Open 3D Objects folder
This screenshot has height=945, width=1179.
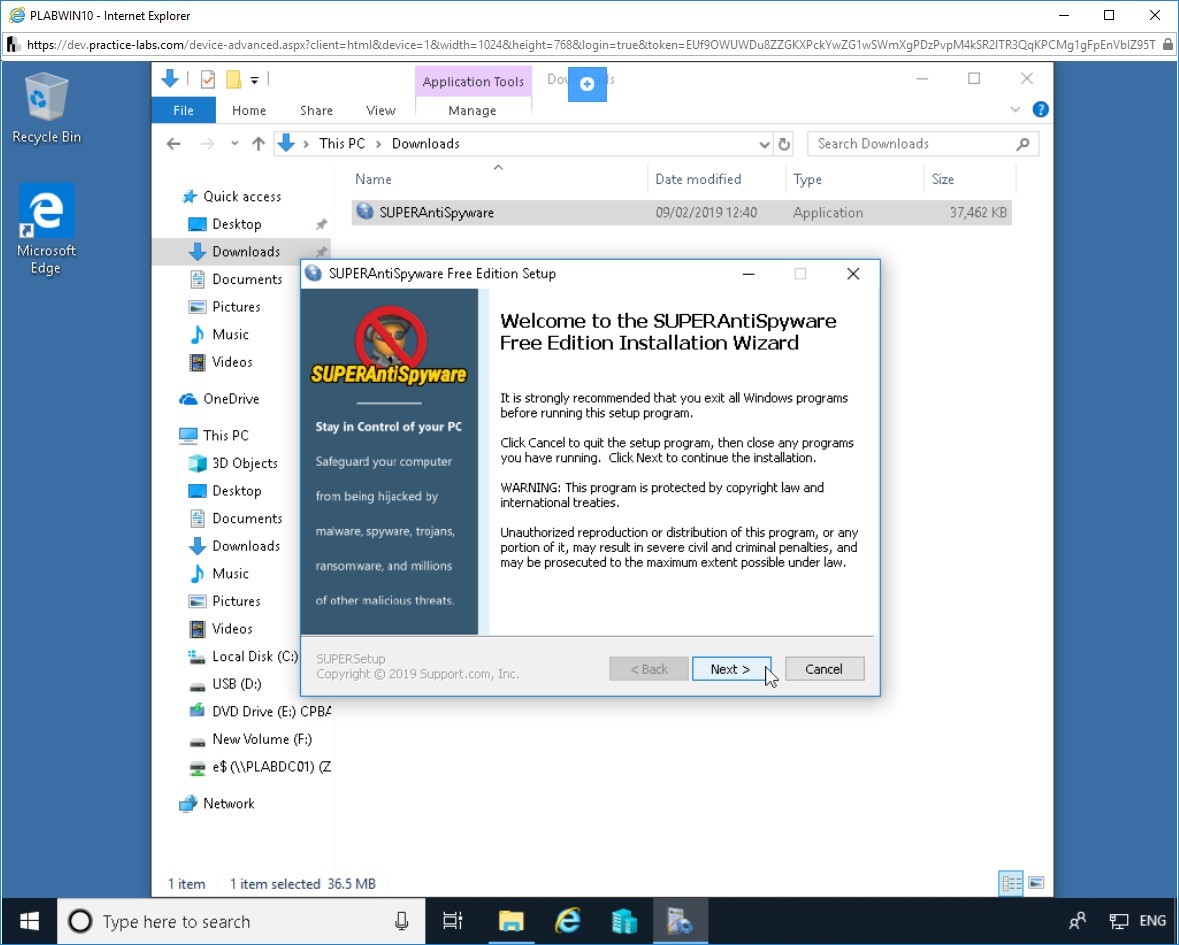(244, 463)
